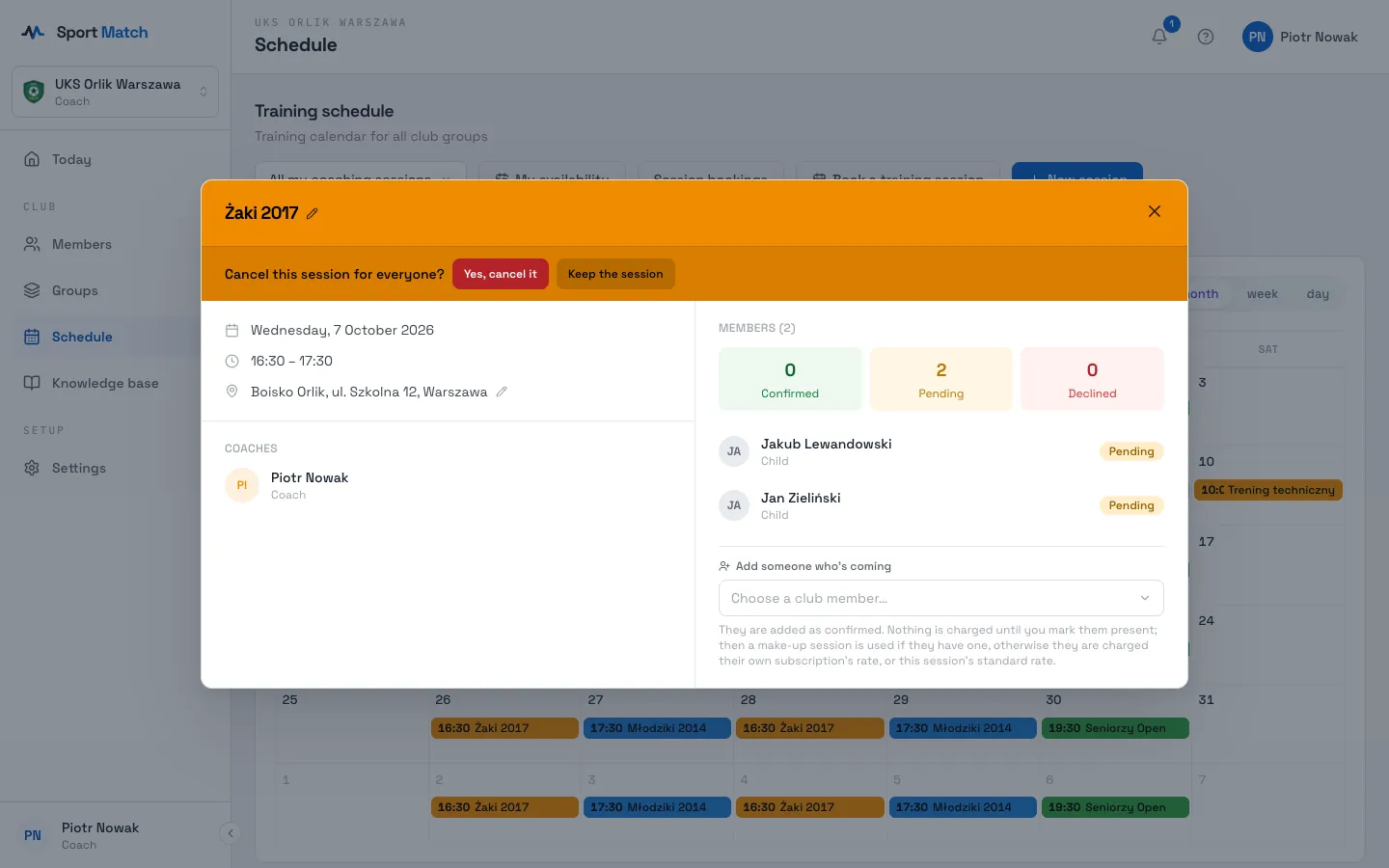The image size is (1389, 868).
Task: Open the 16:30 Żaki 2017 event on the 26th
Action: click(x=504, y=728)
